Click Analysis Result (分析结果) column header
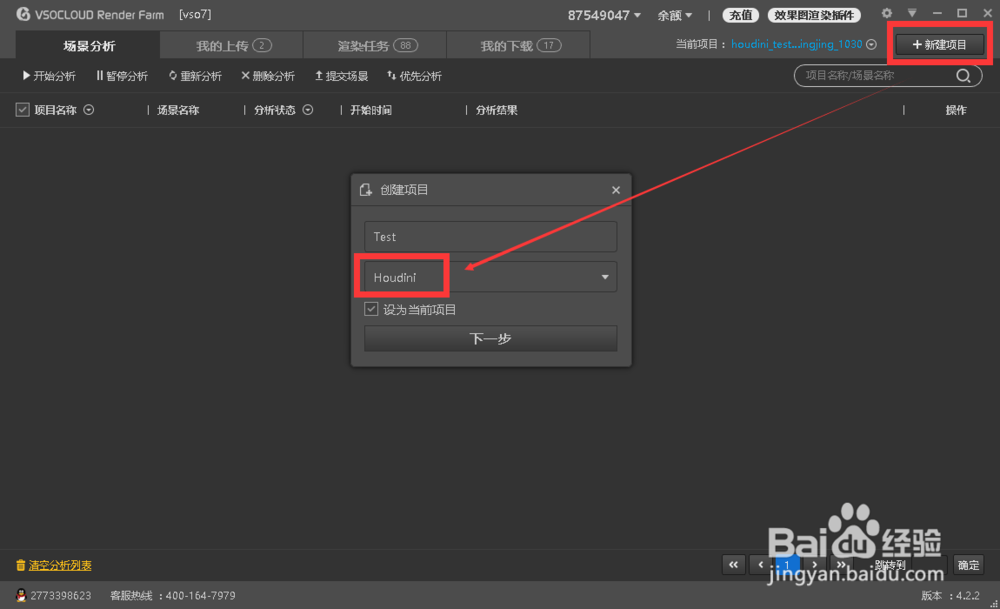Viewport: 1000px width, 609px height. [x=496, y=110]
